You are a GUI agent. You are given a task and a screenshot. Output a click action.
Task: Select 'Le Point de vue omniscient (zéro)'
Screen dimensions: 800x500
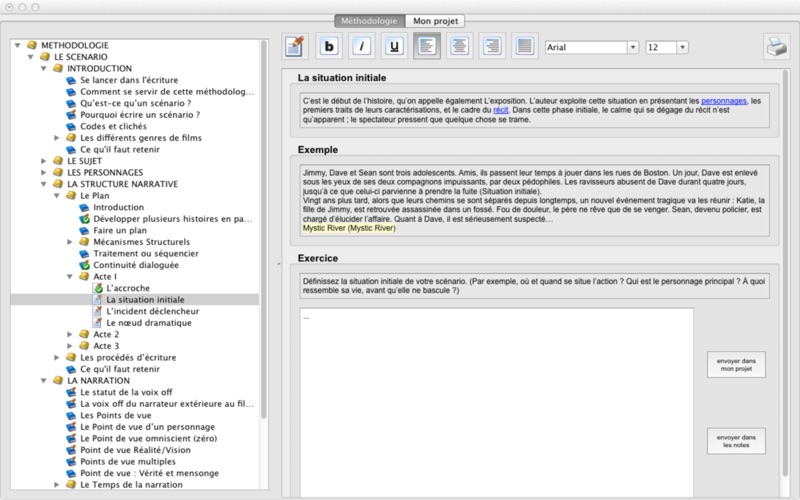pos(148,439)
